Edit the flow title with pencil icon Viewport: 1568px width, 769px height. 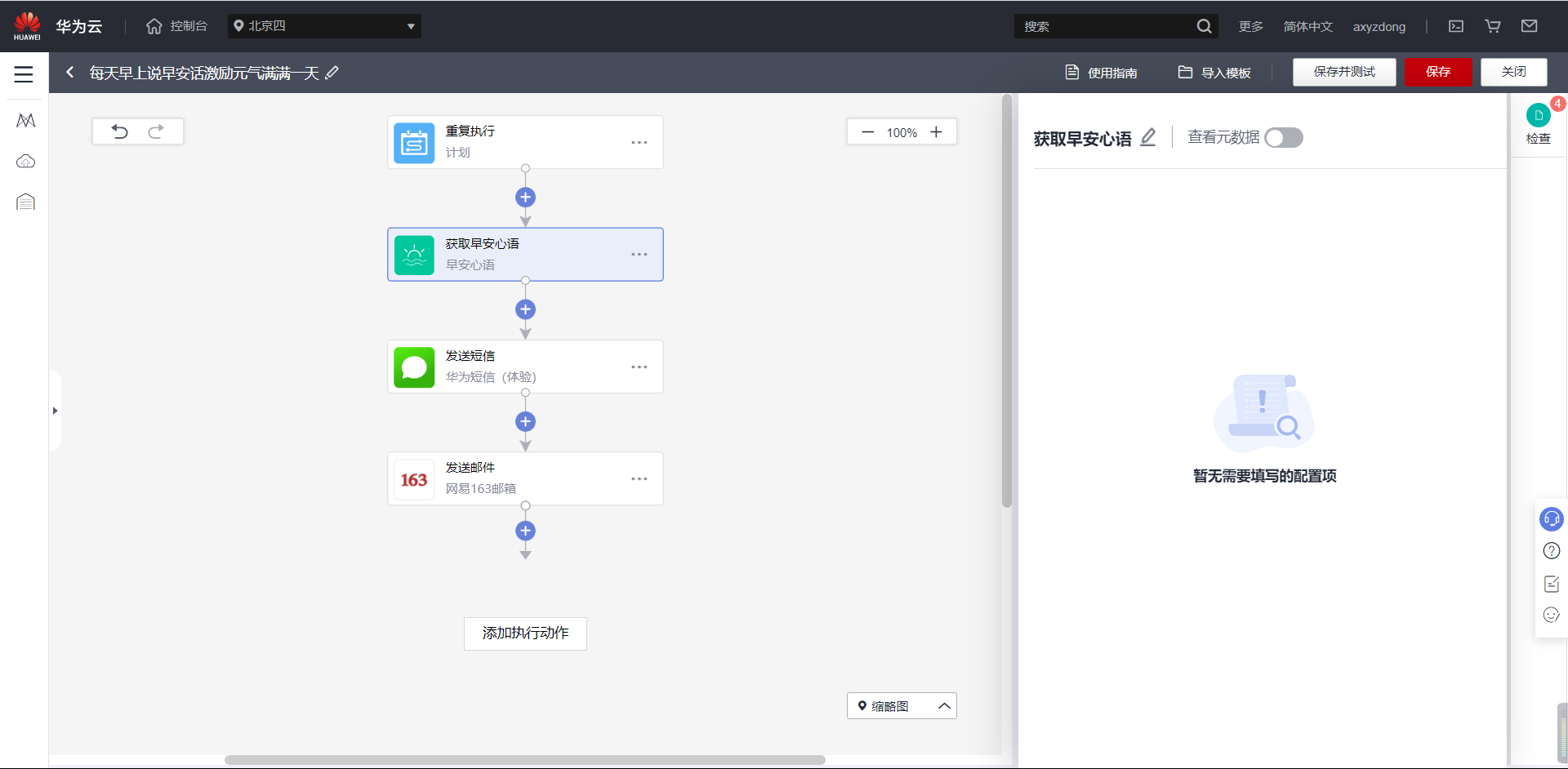pyautogui.click(x=332, y=73)
